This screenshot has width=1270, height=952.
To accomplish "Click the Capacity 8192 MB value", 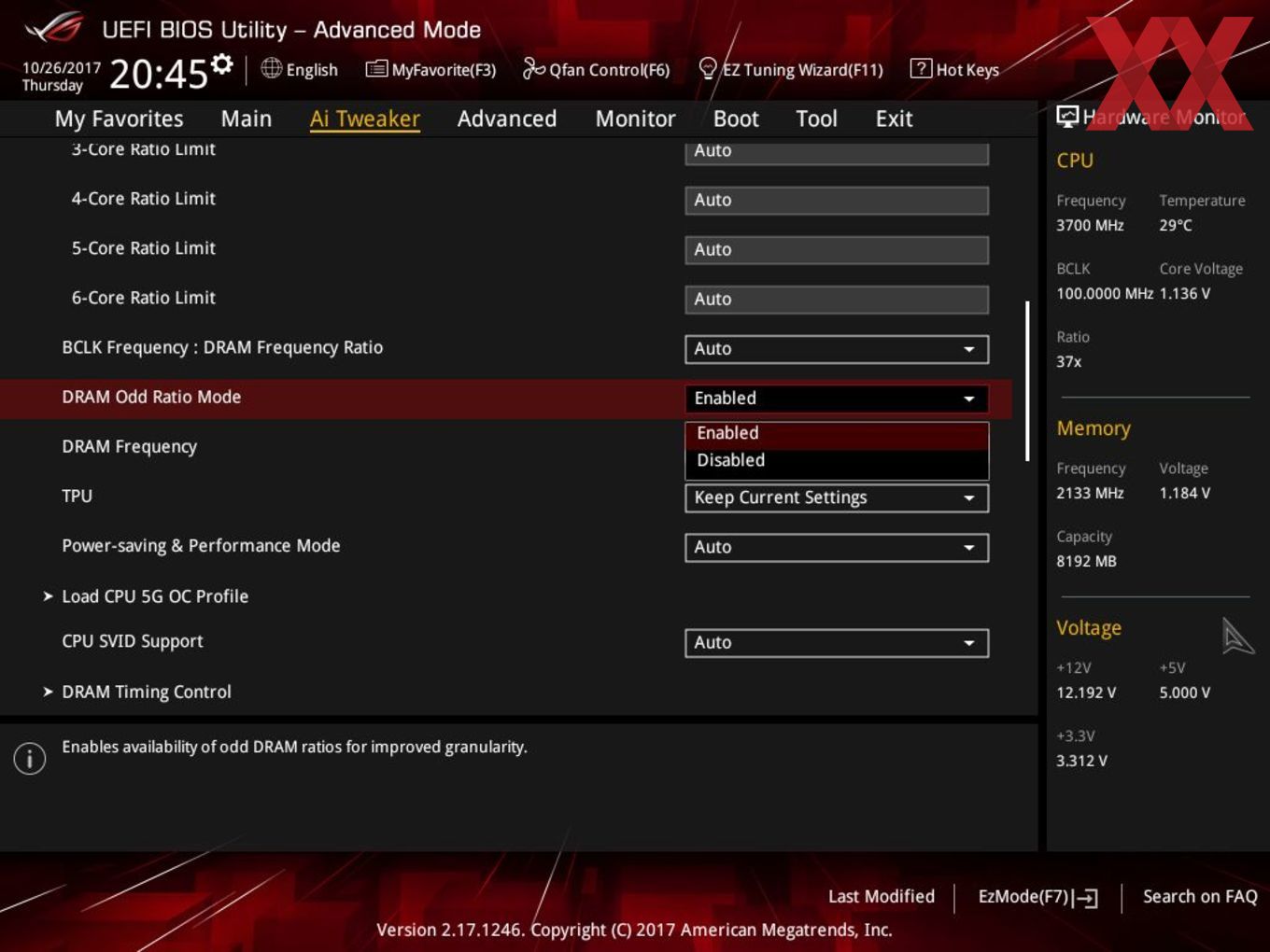I will pyautogui.click(x=1086, y=561).
